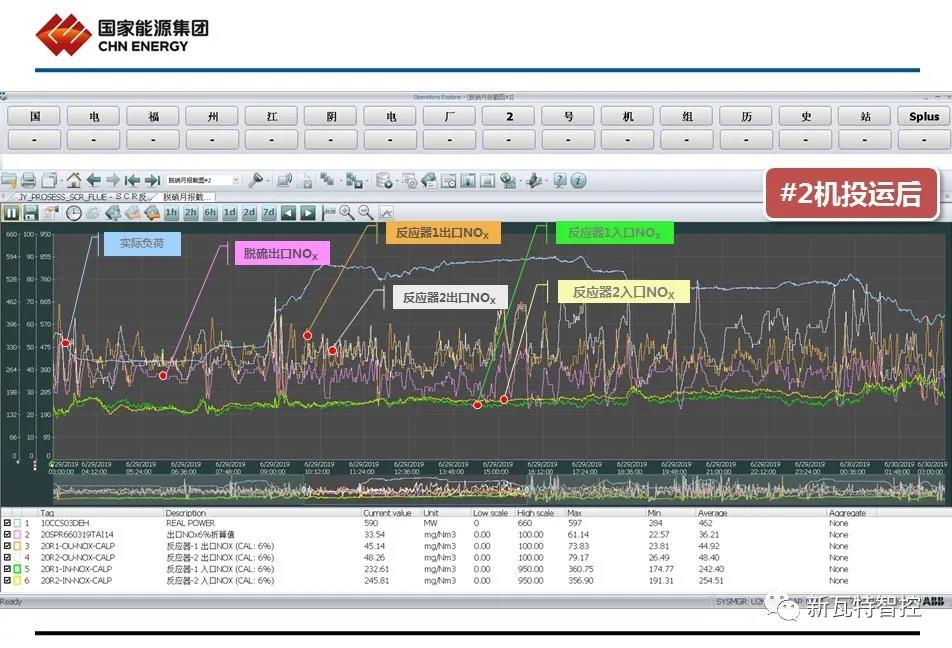Select the current value 232.61 cell
The width and height of the screenshot is (952, 648).
pyautogui.click(x=376, y=569)
